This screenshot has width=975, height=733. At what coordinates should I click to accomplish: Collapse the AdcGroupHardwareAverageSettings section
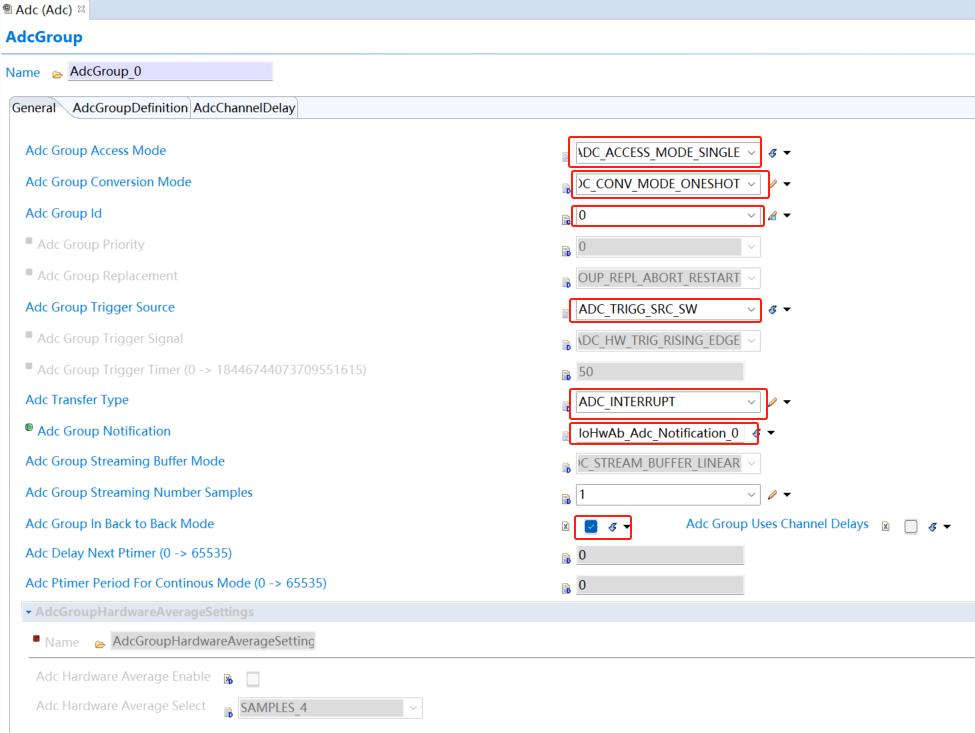29,612
